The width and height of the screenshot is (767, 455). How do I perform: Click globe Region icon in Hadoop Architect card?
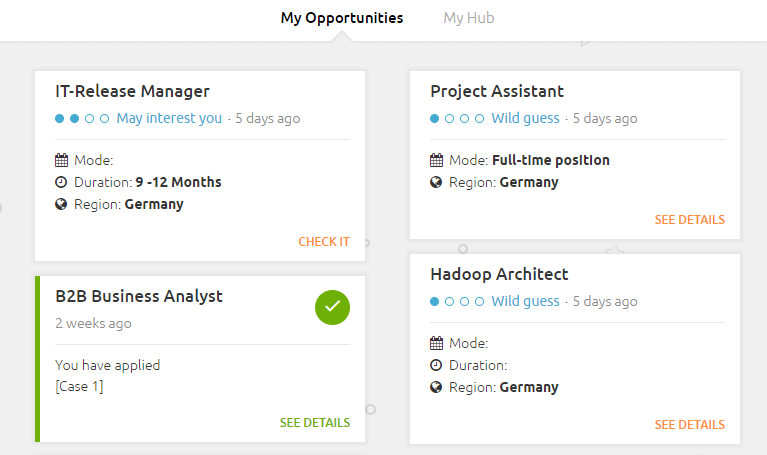[x=436, y=387]
